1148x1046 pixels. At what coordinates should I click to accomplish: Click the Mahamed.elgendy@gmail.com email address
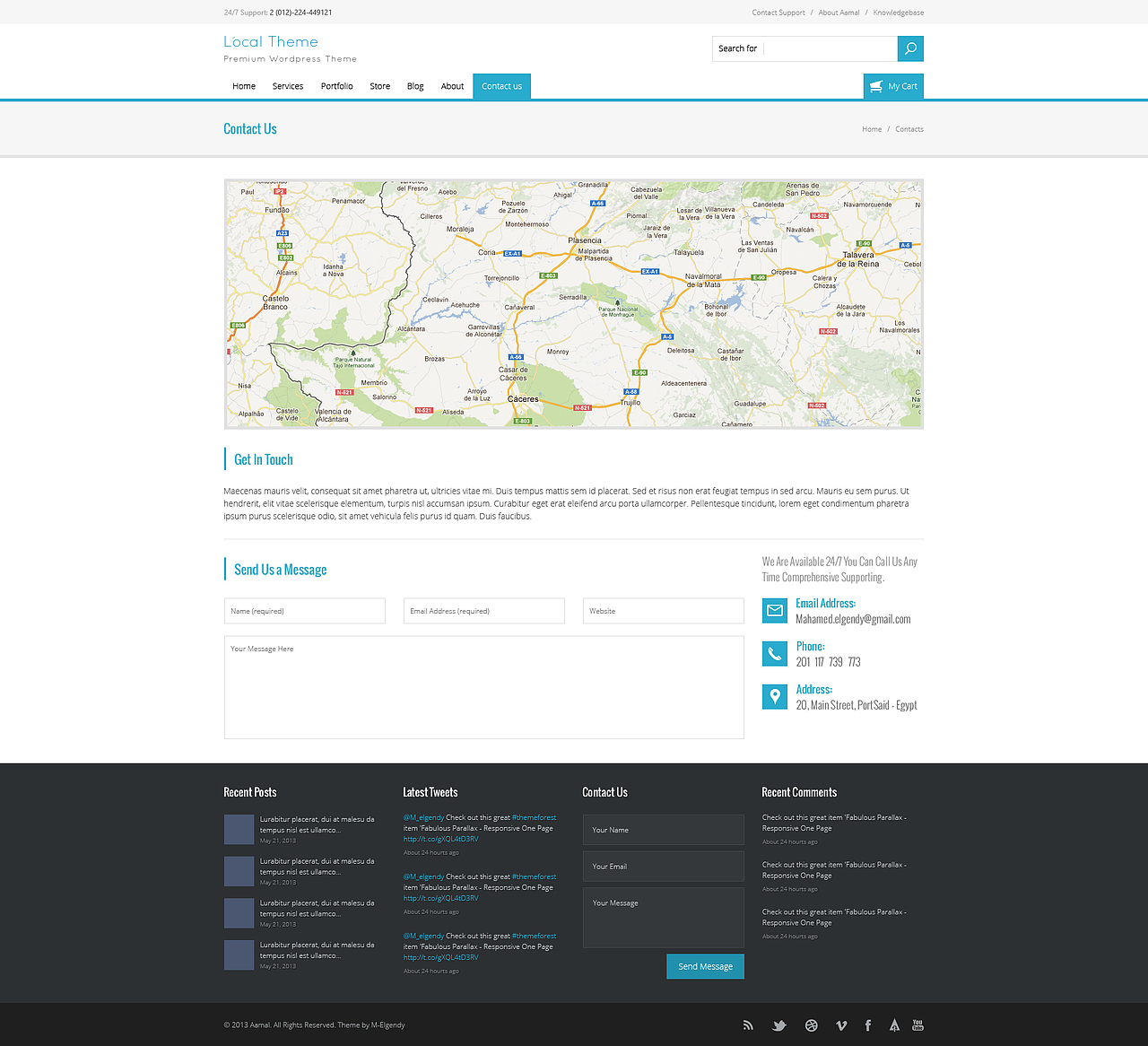tap(853, 619)
